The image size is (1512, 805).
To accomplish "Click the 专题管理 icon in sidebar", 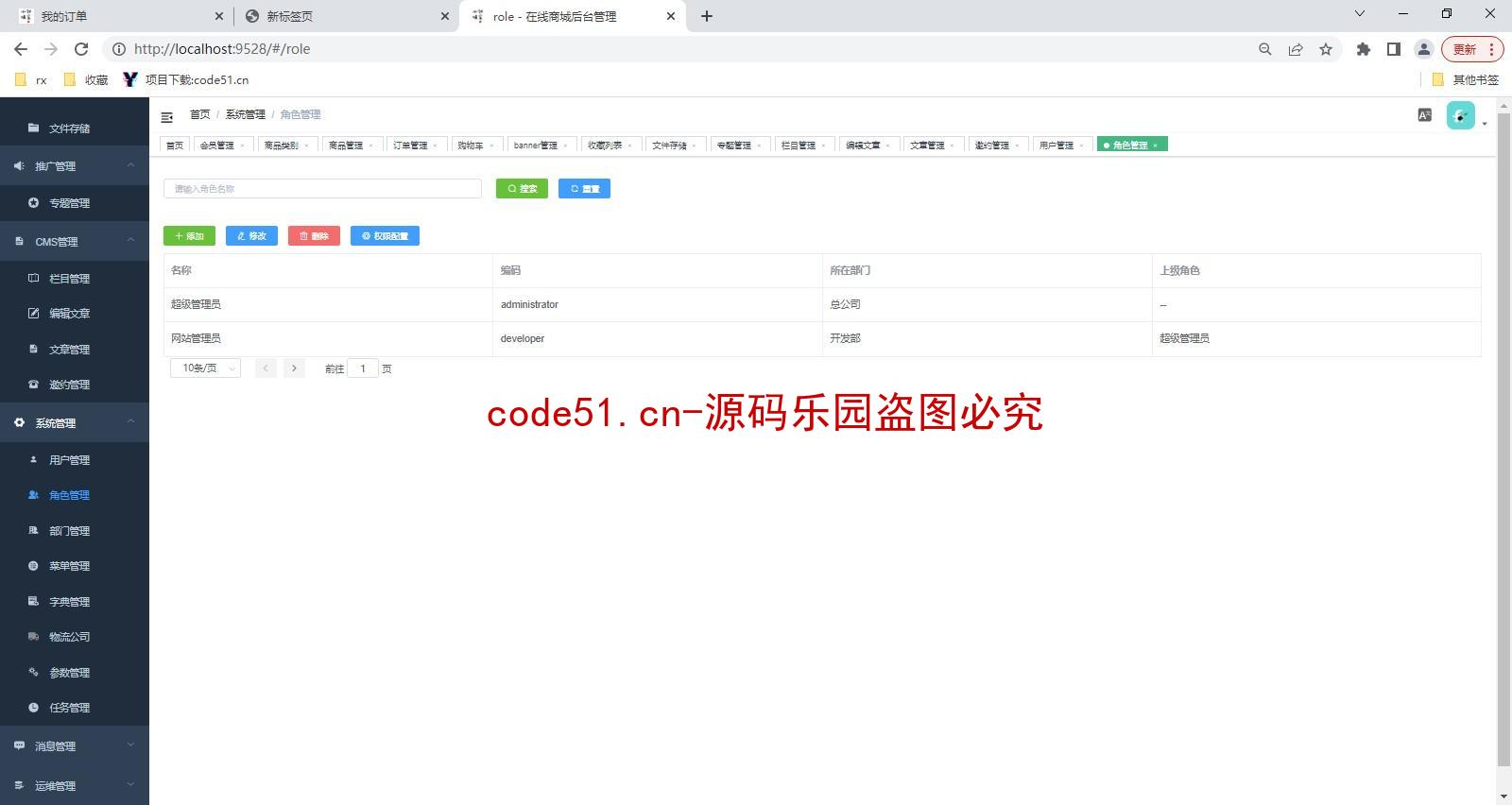I will (33, 203).
